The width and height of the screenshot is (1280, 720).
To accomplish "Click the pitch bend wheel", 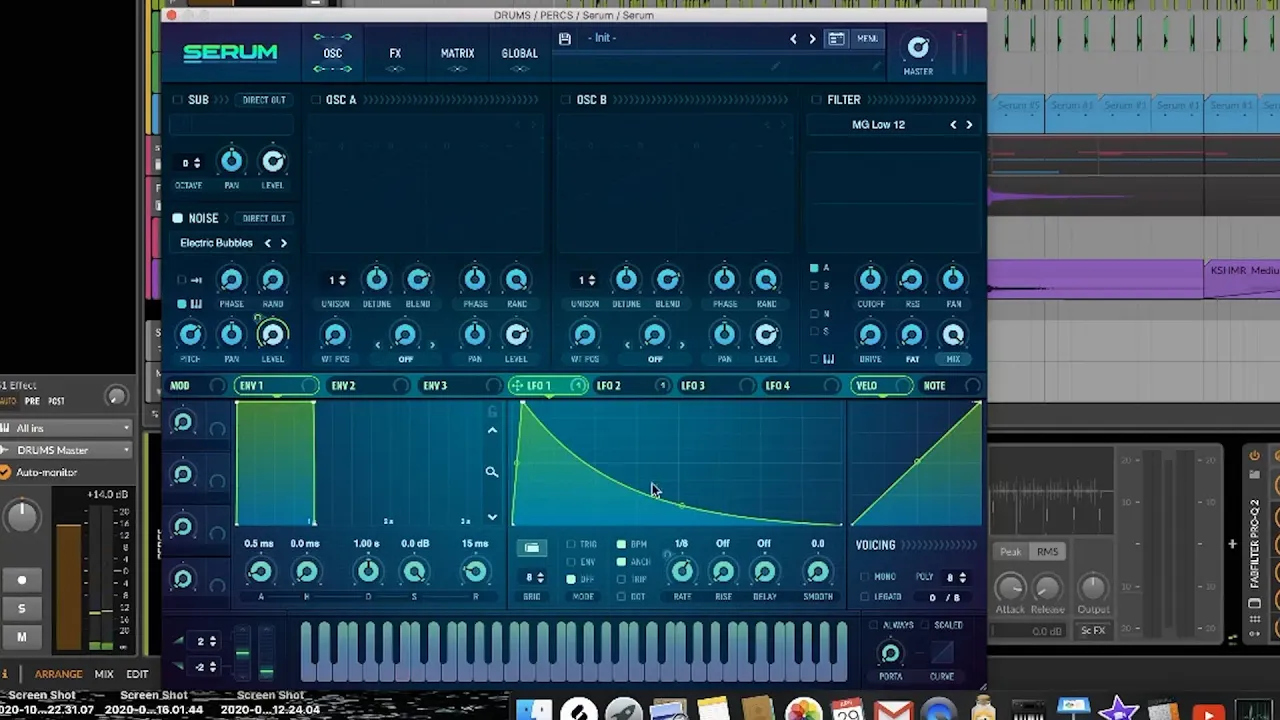I will tap(241, 655).
